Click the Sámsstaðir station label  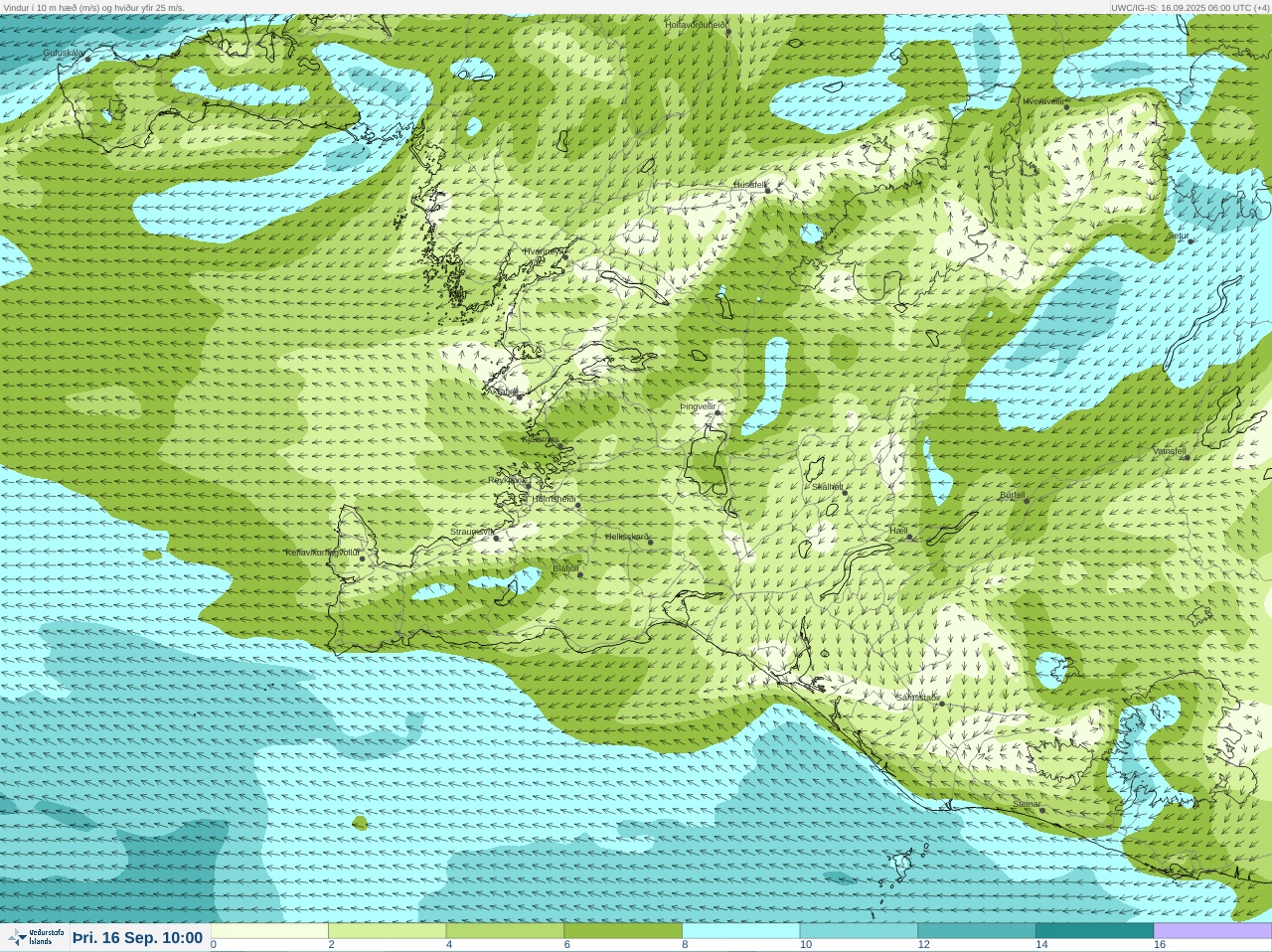coord(917,698)
